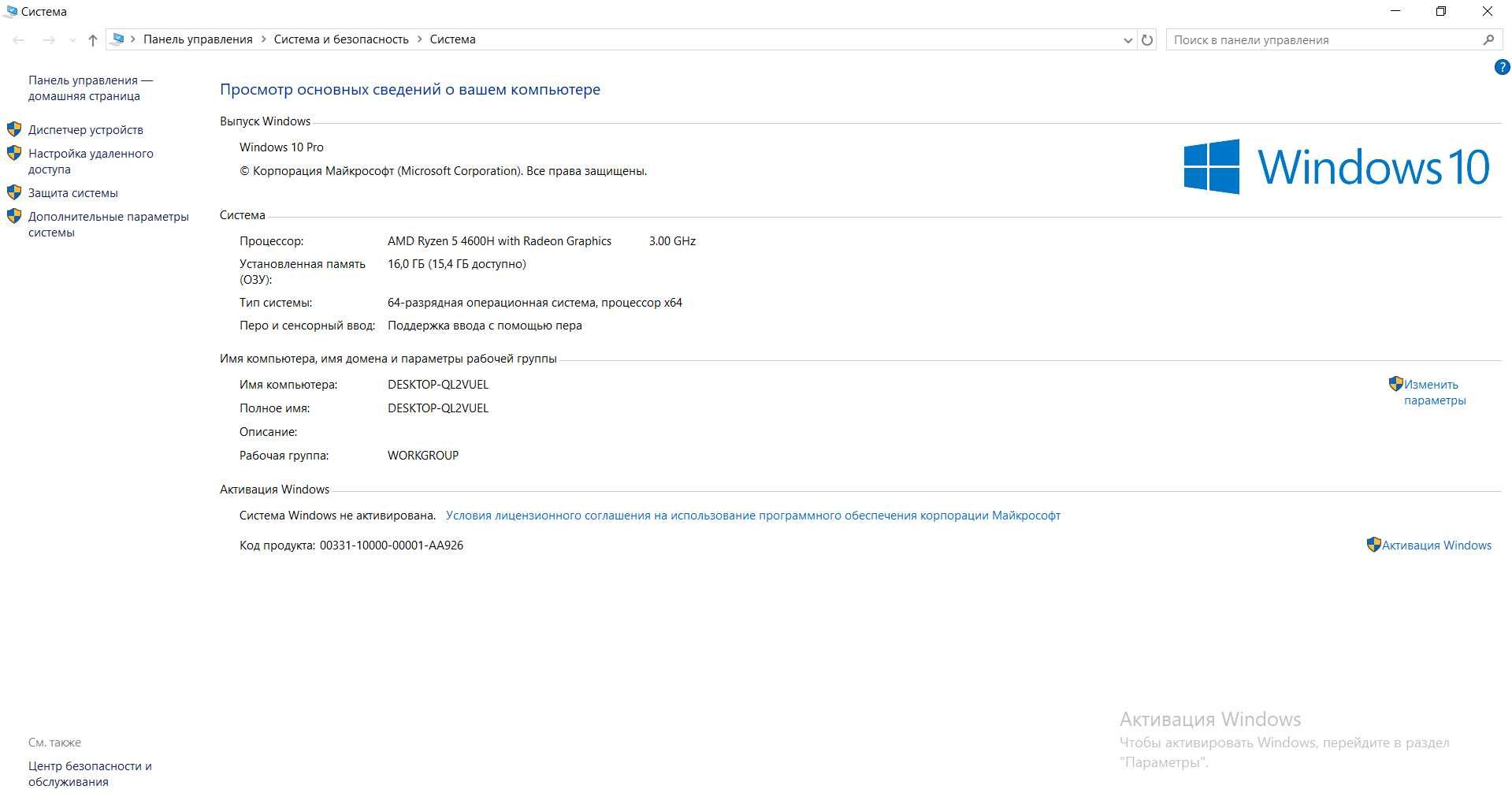Close the Система window
1512x808 pixels.
click(1488, 11)
